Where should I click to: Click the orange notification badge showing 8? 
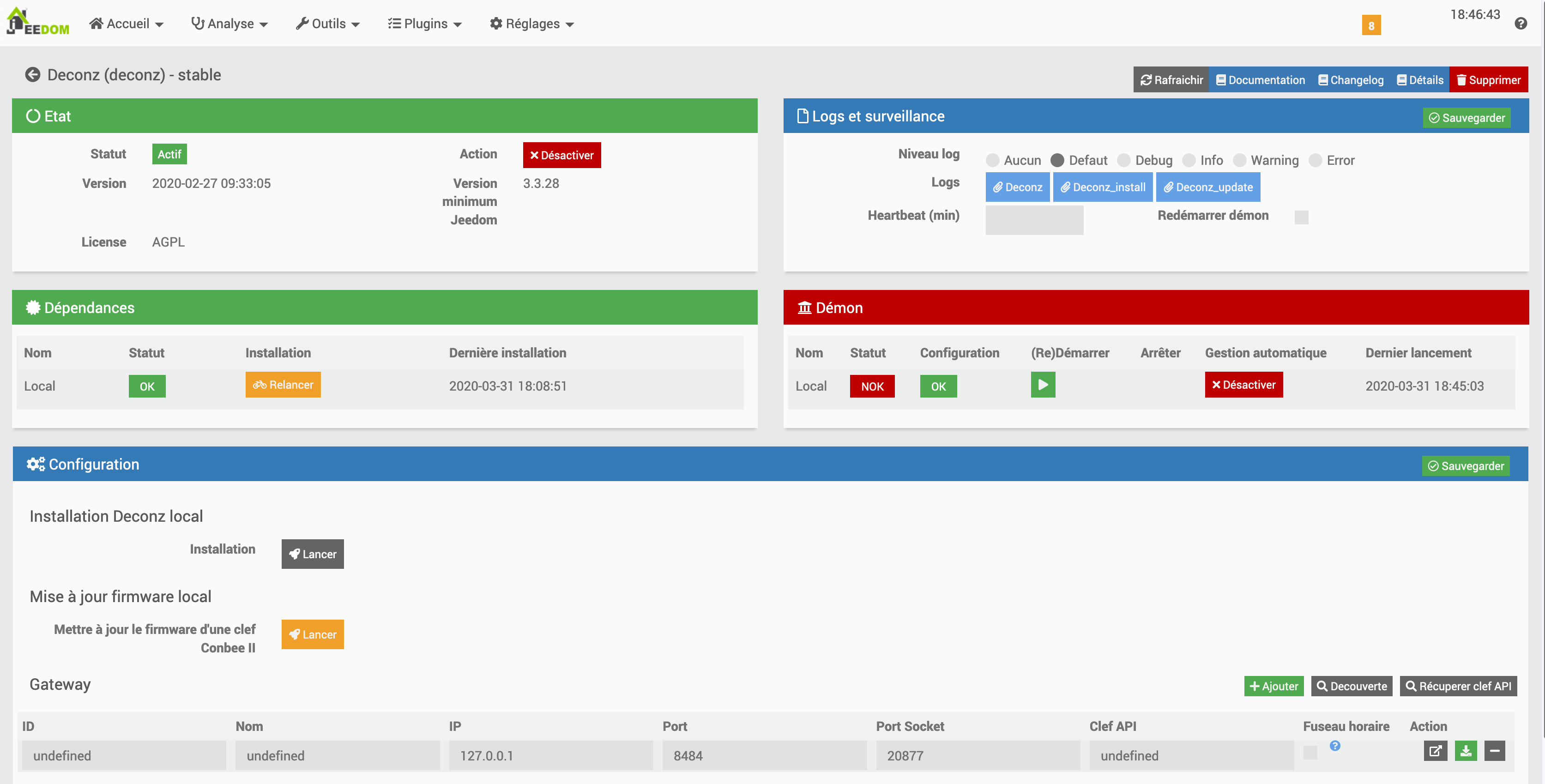[x=1371, y=25]
